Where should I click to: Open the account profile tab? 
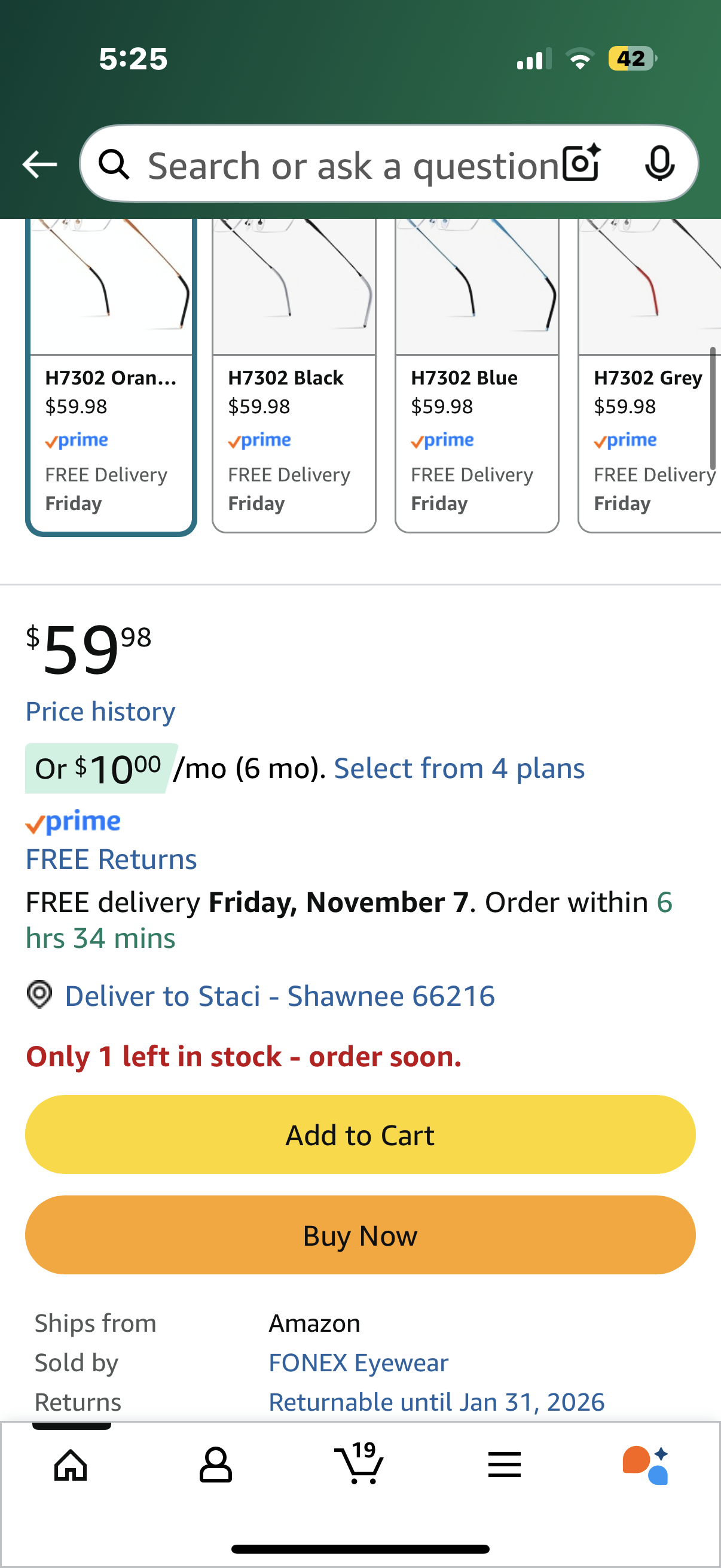(215, 1465)
